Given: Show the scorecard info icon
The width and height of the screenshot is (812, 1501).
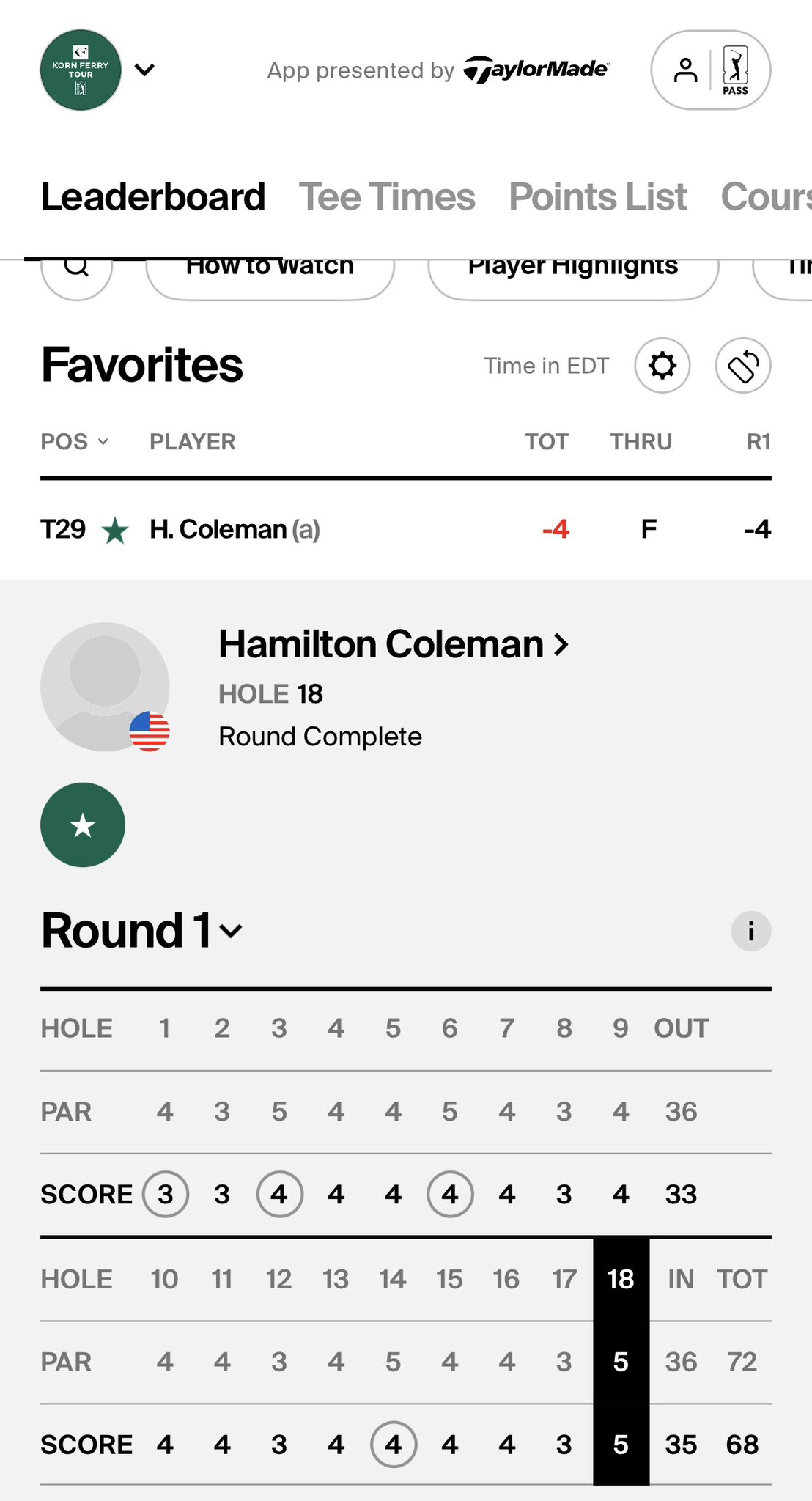Looking at the screenshot, I should (x=751, y=932).
